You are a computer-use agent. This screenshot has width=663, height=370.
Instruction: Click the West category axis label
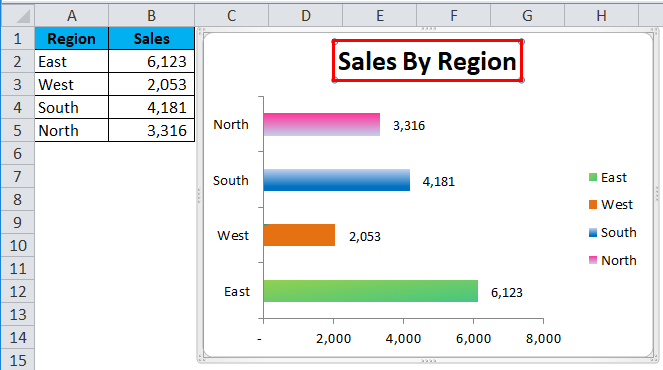point(233,235)
